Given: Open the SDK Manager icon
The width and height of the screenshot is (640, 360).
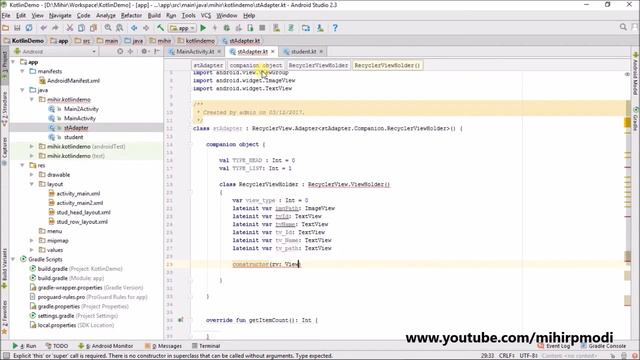Looking at the screenshot, I should tap(320, 28).
